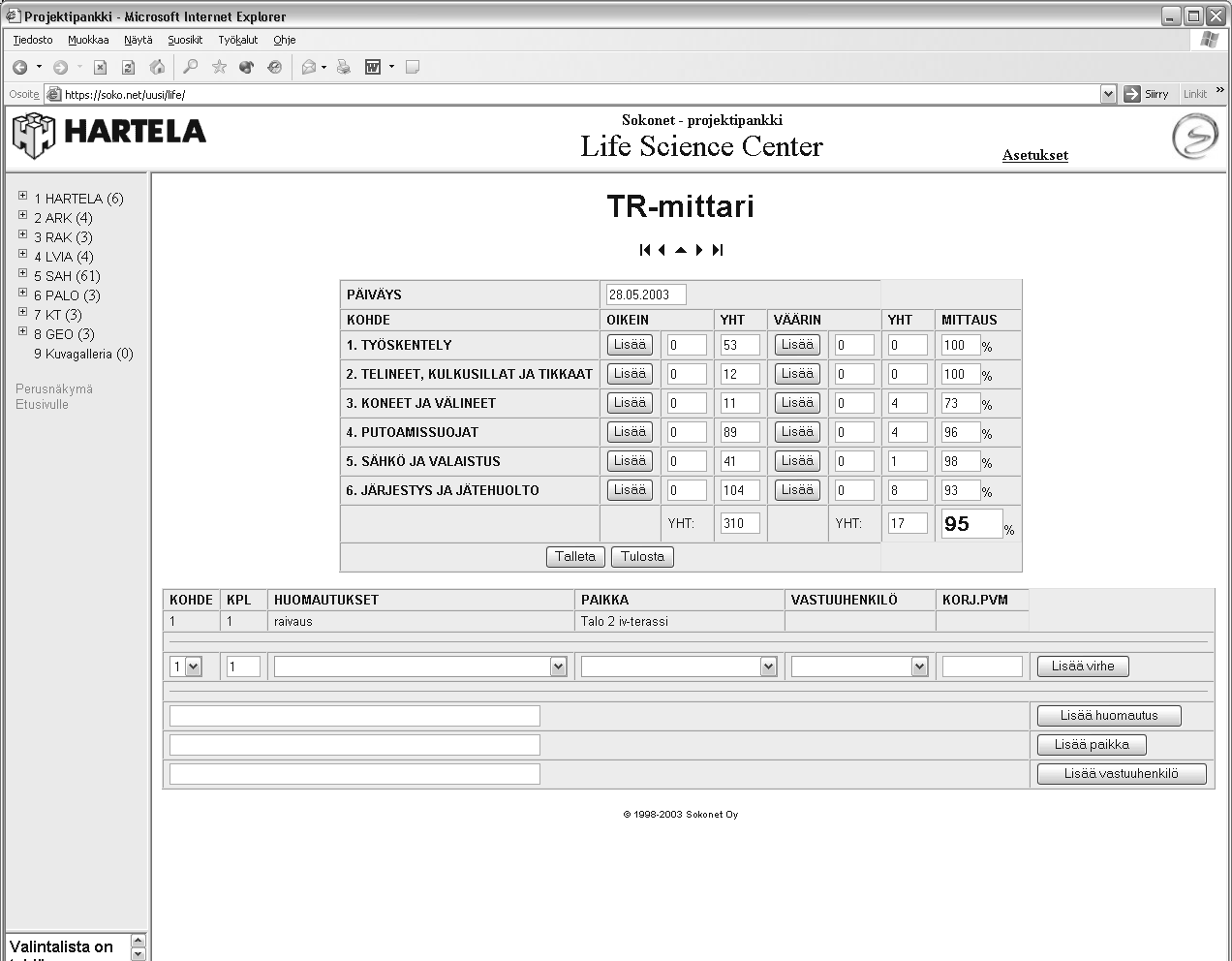This screenshot has width=1232, height=961.
Task: Go to the previous record arrow
Action: [662, 250]
